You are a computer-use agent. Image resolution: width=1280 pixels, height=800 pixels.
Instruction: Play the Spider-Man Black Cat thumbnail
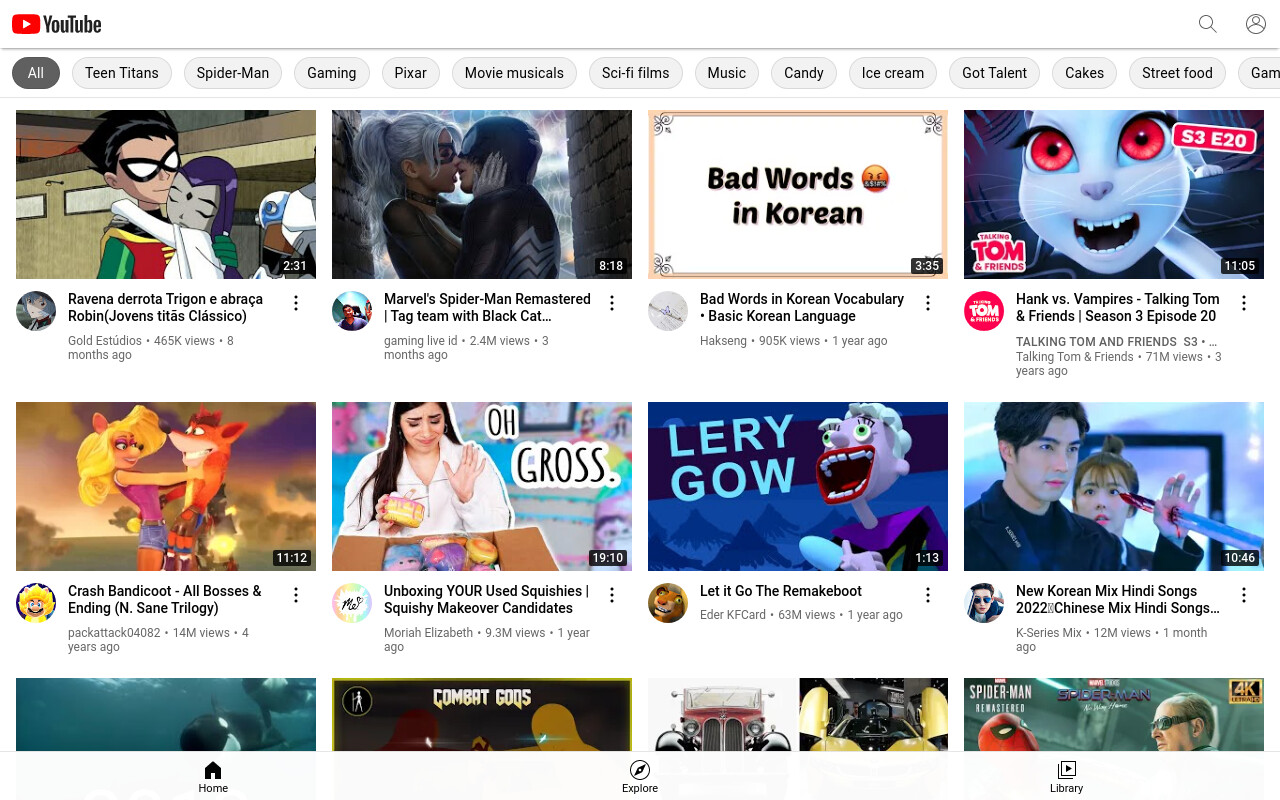482,194
